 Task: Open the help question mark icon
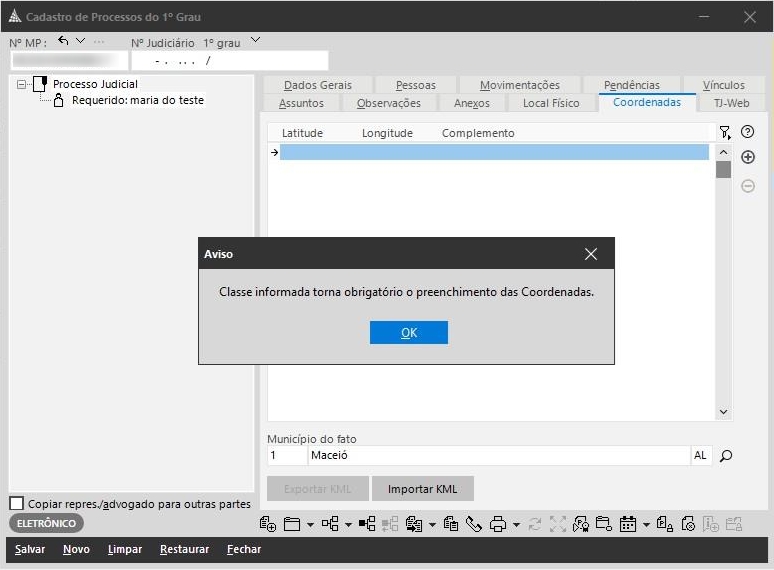click(x=747, y=132)
